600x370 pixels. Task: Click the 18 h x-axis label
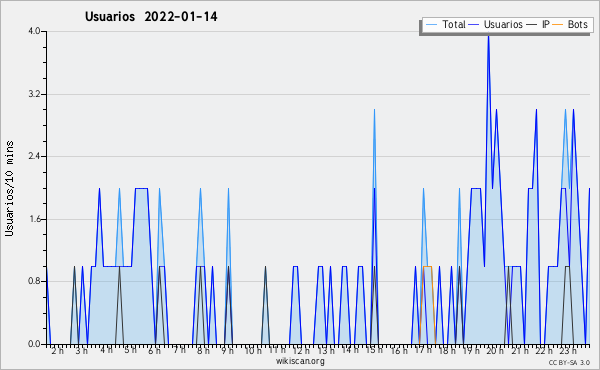pyautogui.click(x=447, y=351)
